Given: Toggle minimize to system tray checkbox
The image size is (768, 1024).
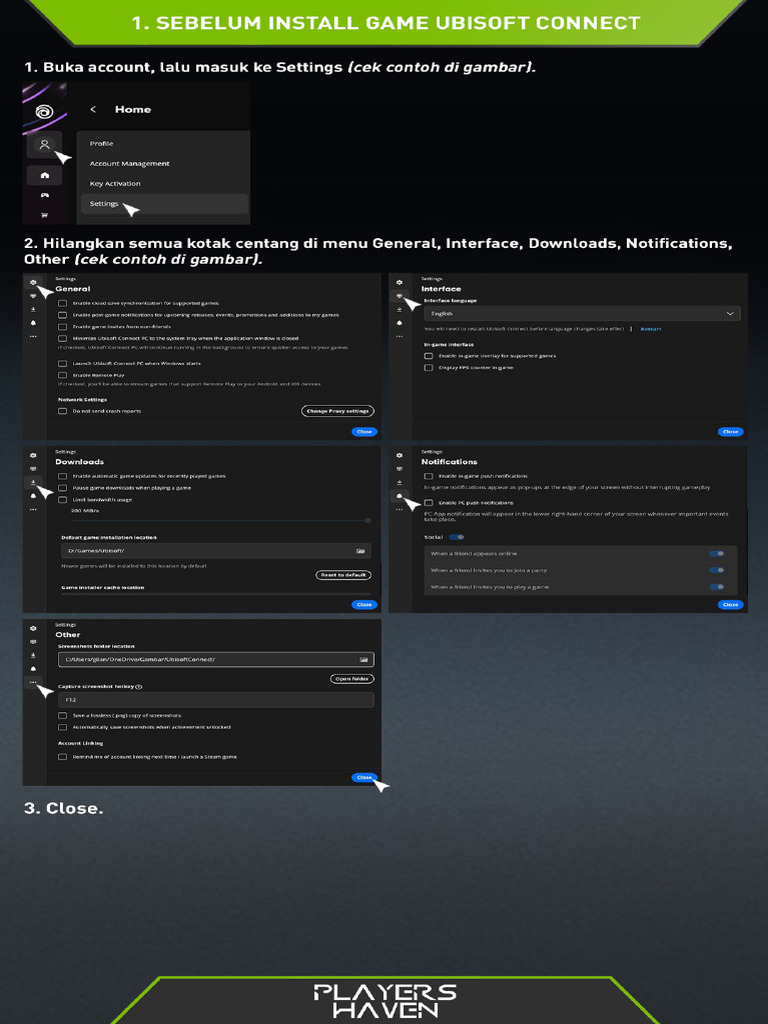Looking at the screenshot, I should (63, 338).
